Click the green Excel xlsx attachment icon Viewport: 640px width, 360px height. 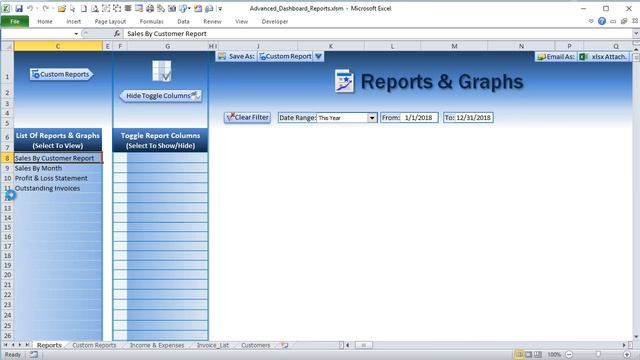tap(584, 57)
